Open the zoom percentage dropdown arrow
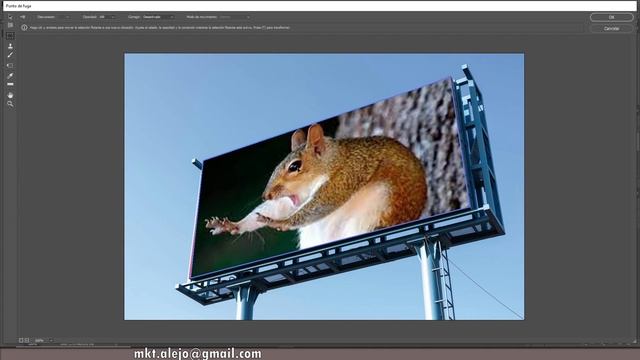The width and height of the screenshot is (640, 360). [x=51, y=340]
